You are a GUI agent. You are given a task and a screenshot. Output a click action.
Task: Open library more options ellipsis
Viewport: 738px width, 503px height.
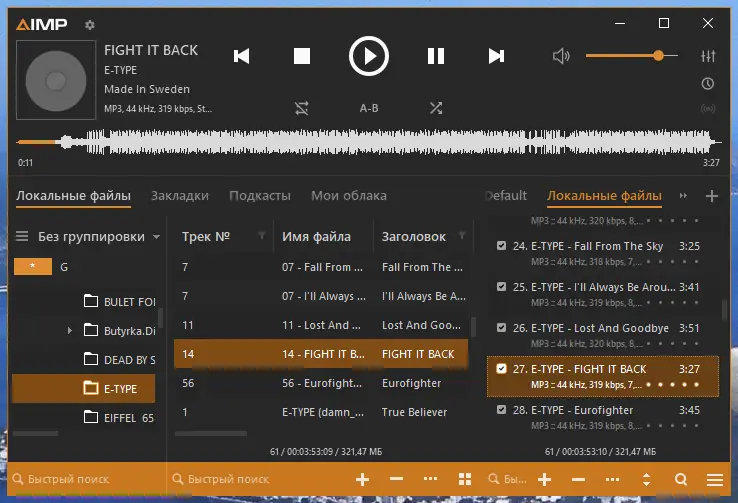(430, 479)
